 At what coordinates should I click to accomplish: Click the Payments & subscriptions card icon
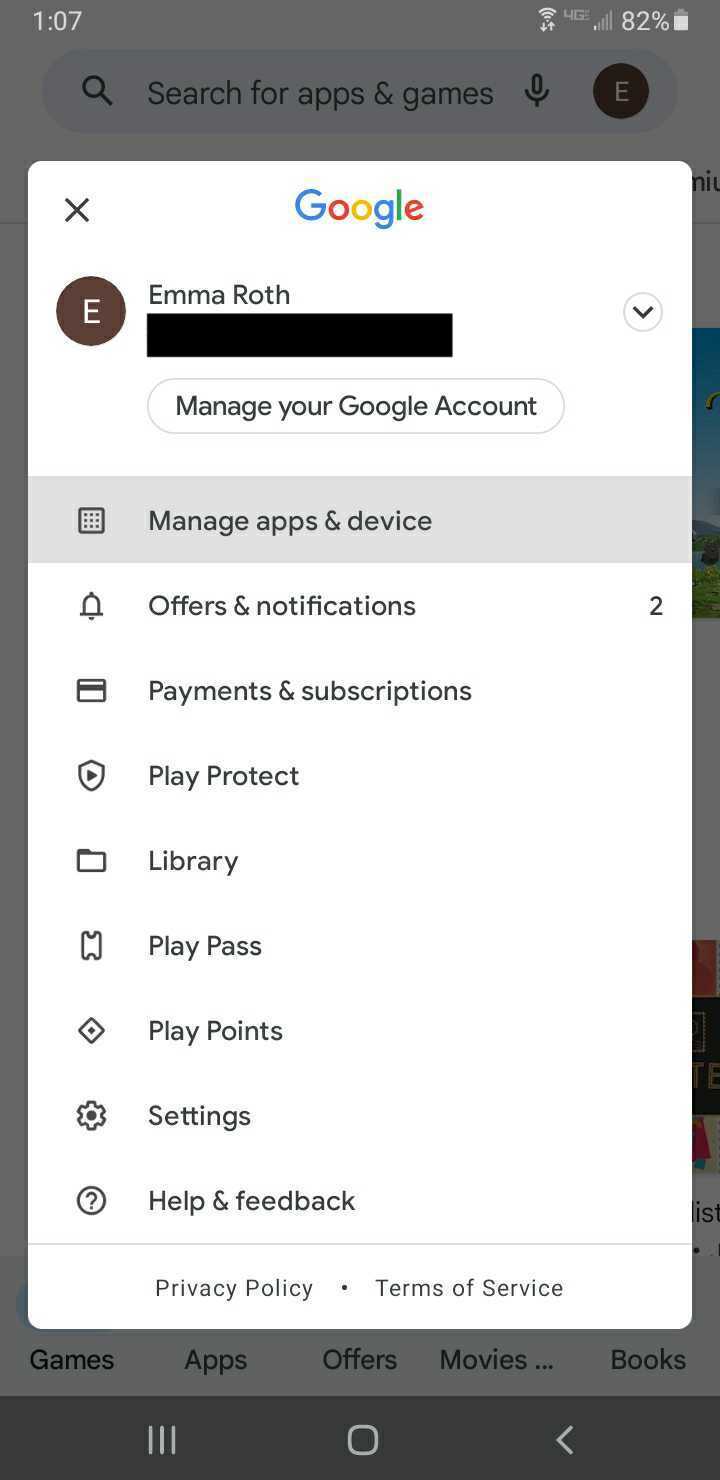point(91,691)
